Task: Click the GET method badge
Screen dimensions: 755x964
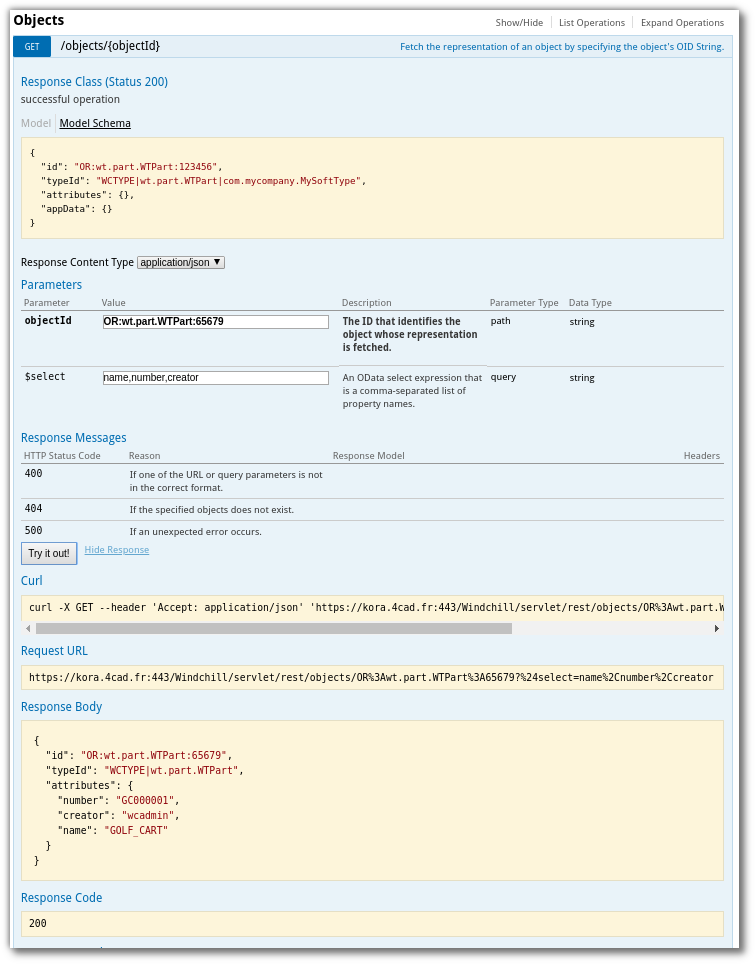Action: [32, 47]
